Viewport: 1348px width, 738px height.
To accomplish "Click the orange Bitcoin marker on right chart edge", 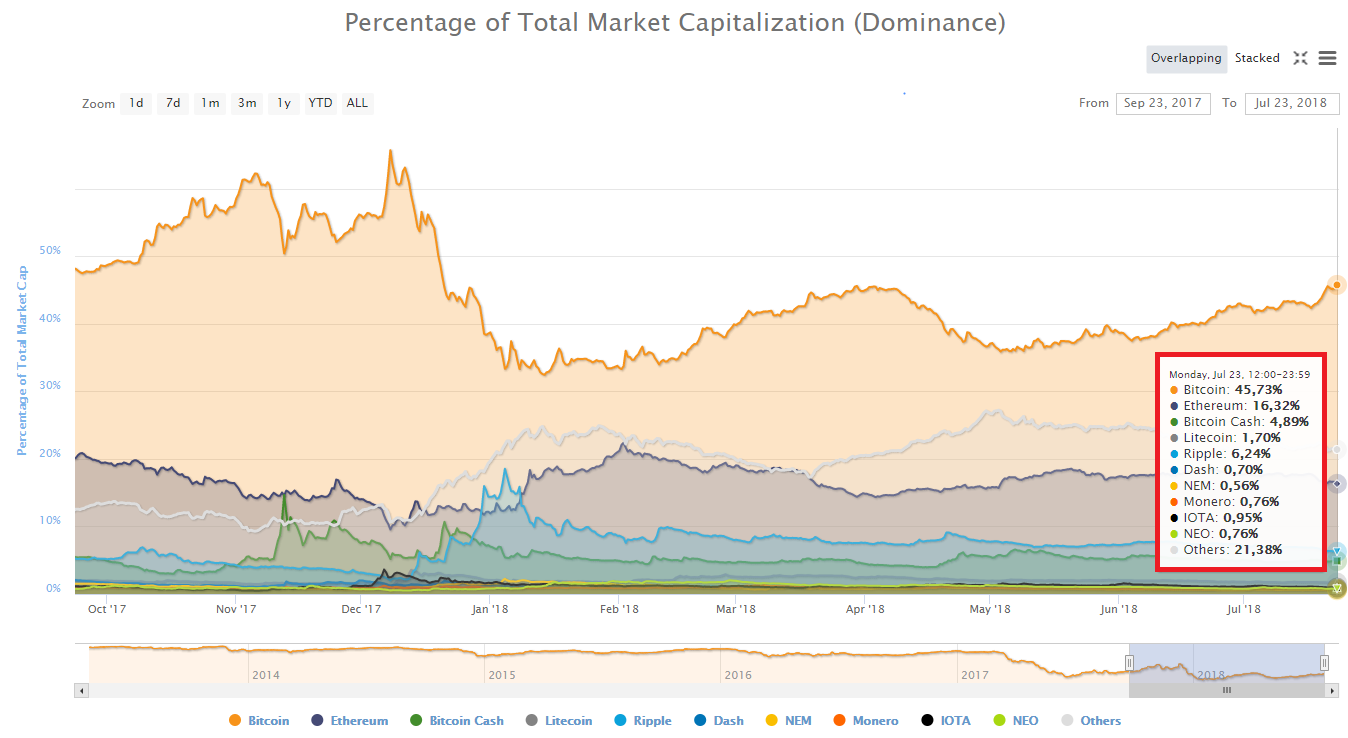I will click(x=1335, y=285).
